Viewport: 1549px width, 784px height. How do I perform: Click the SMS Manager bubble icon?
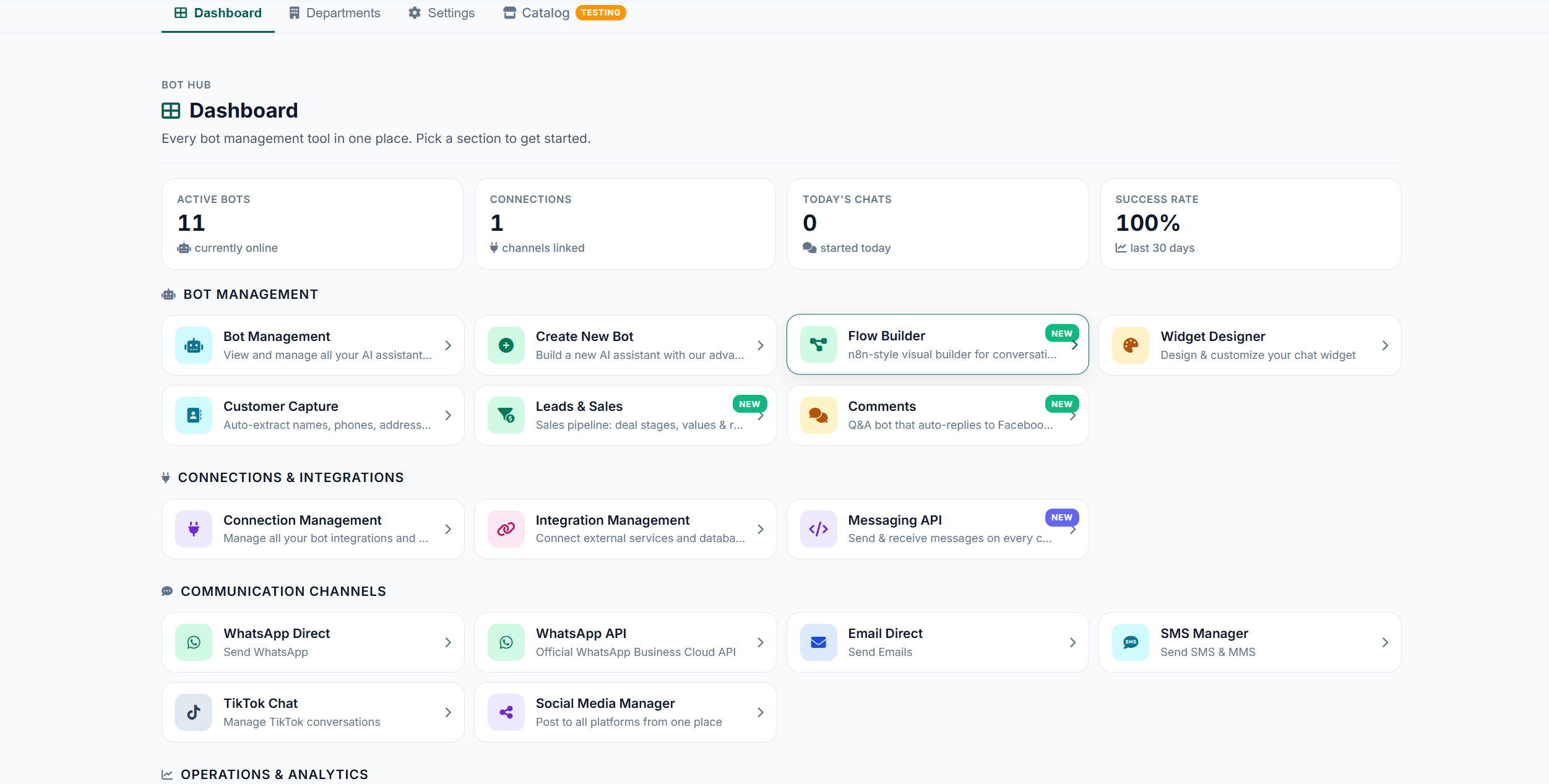1131,642
